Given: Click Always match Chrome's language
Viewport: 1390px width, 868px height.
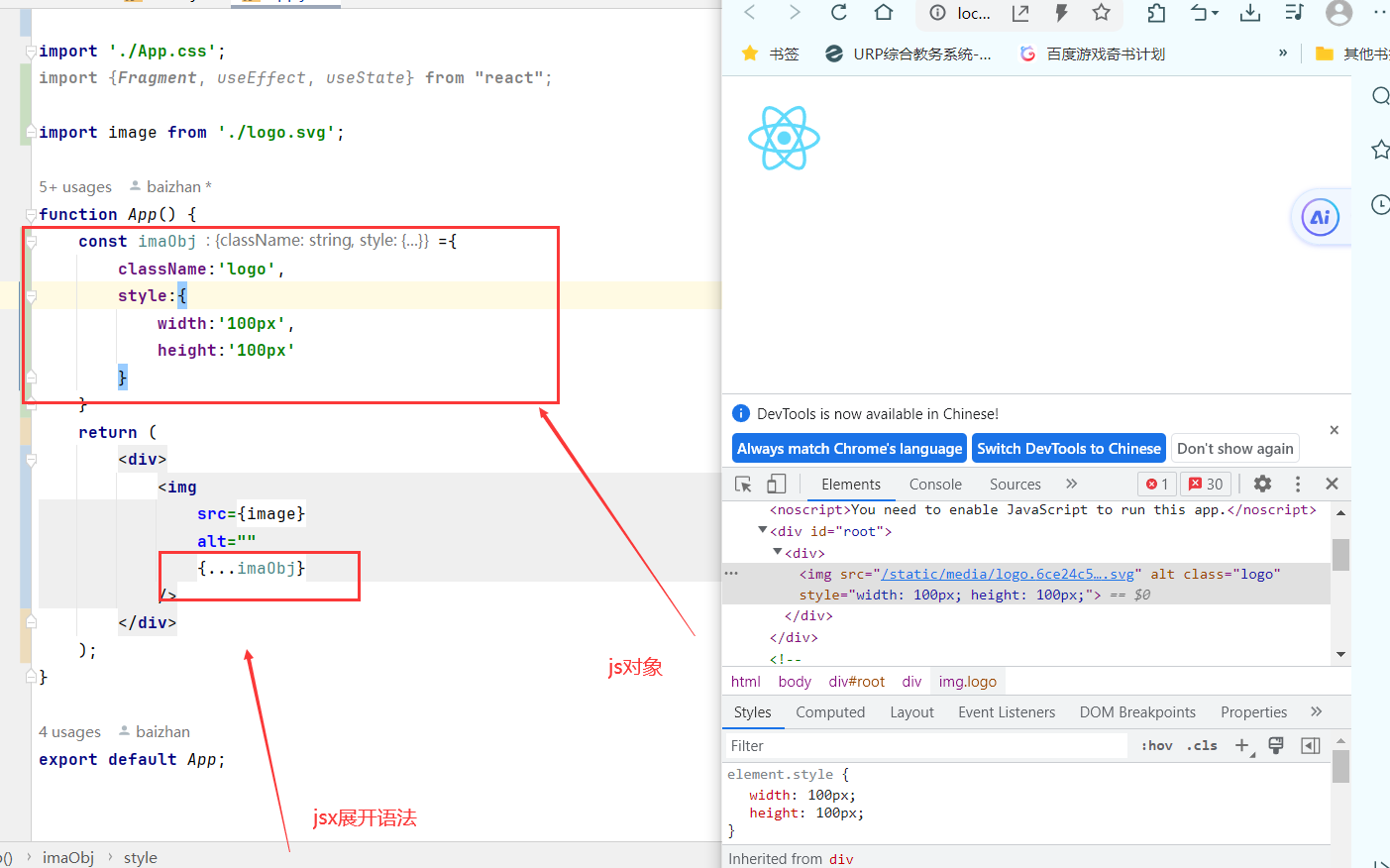Looking at the screenshot, I should point(849,449).
